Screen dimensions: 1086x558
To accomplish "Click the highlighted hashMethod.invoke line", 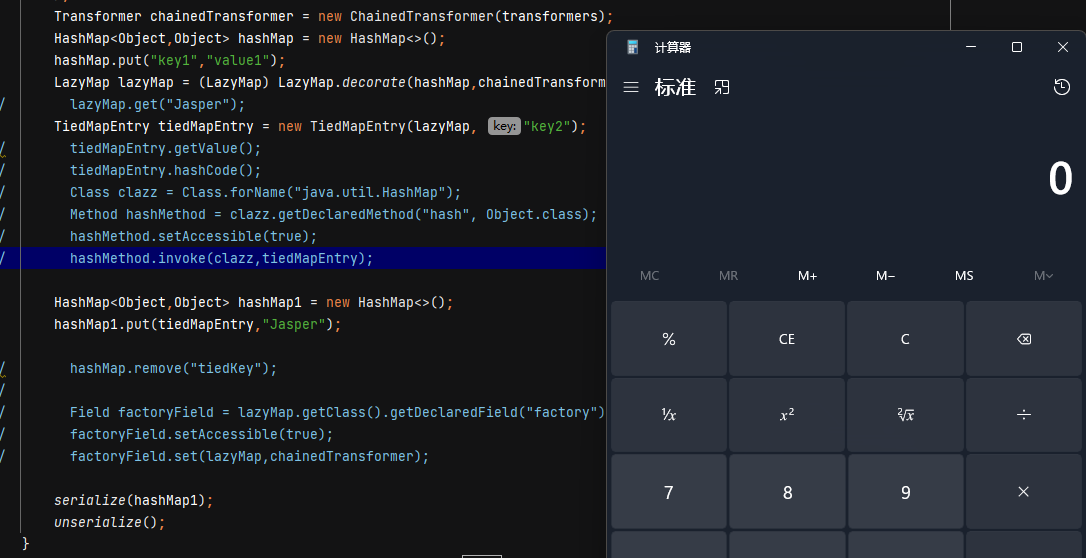I will click(x=222, y=258).
